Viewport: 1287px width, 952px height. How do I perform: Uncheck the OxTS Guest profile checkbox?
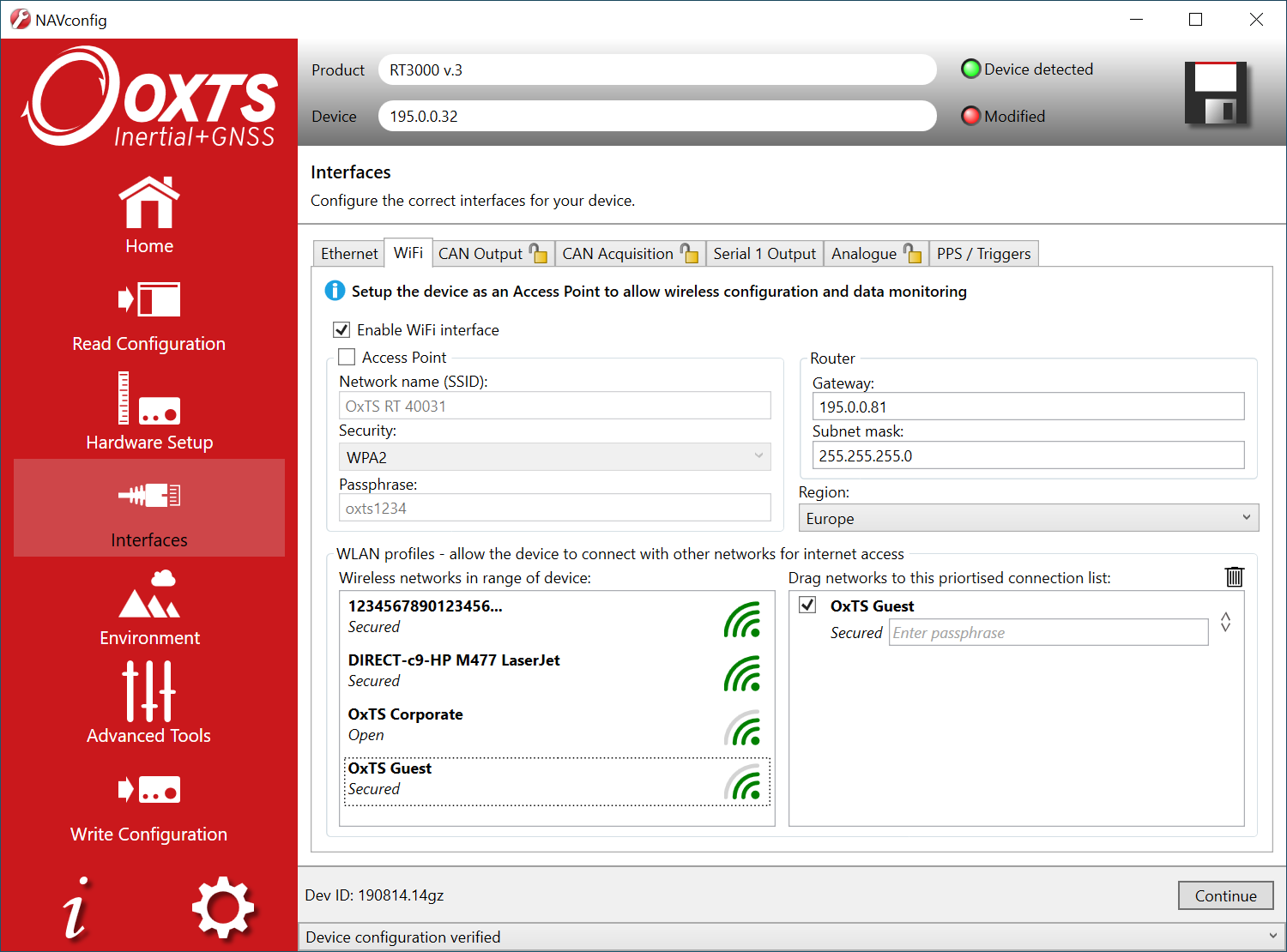tap(807, 605)
